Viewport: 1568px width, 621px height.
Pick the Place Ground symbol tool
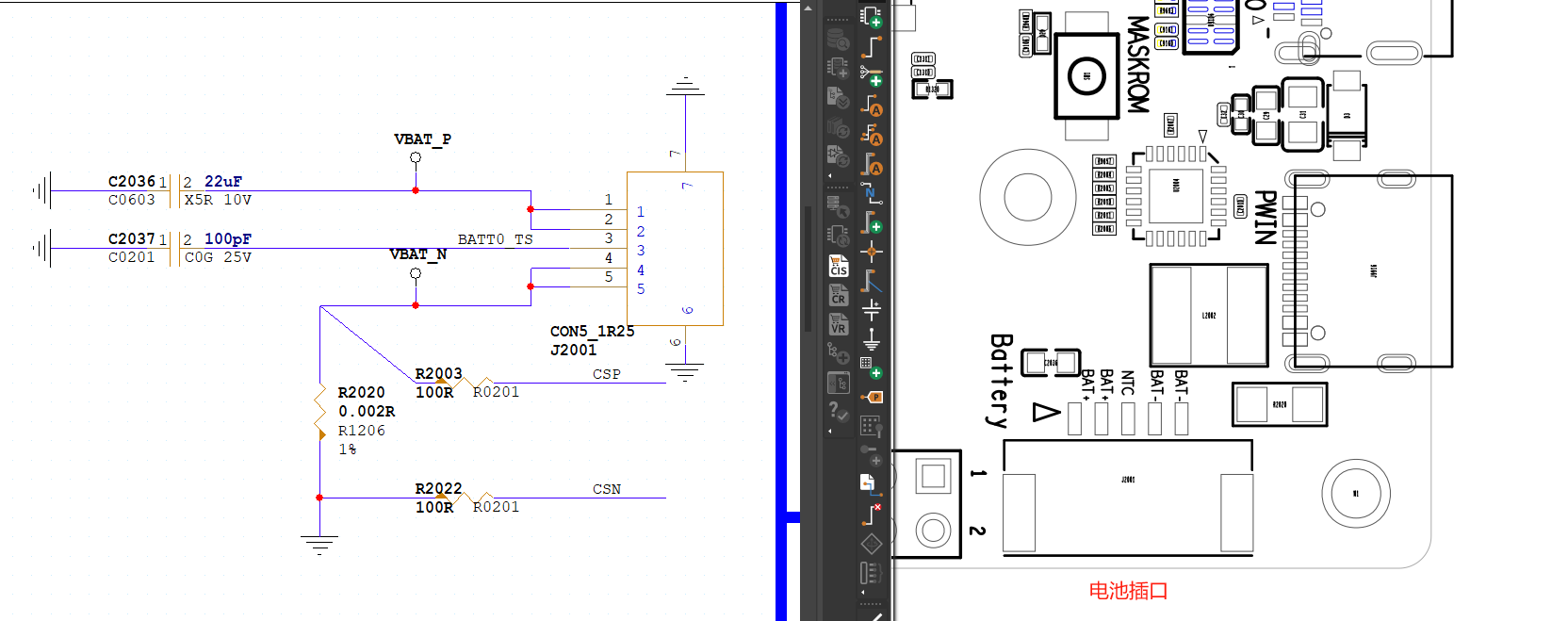click(872, 338)
